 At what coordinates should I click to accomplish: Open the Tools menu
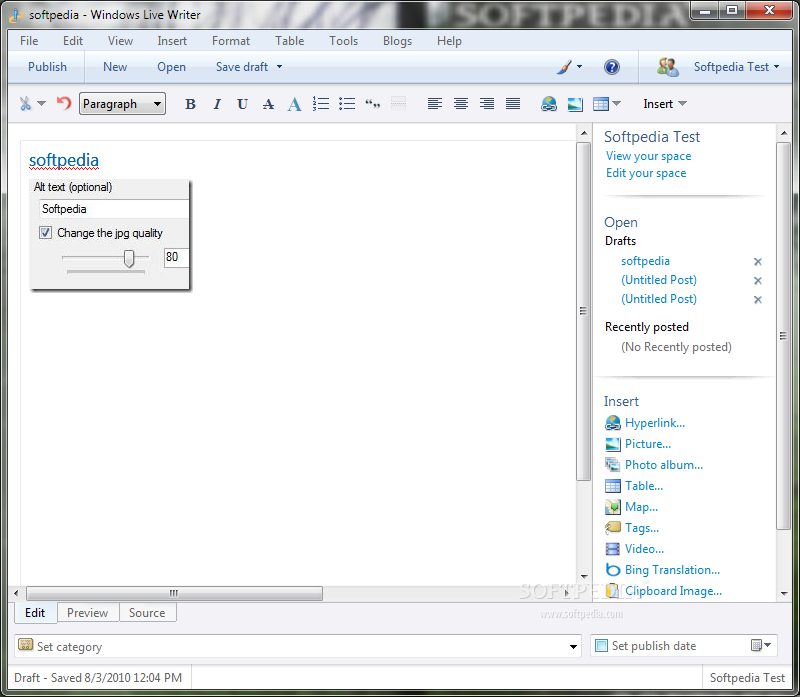click(x=343, y=41)
